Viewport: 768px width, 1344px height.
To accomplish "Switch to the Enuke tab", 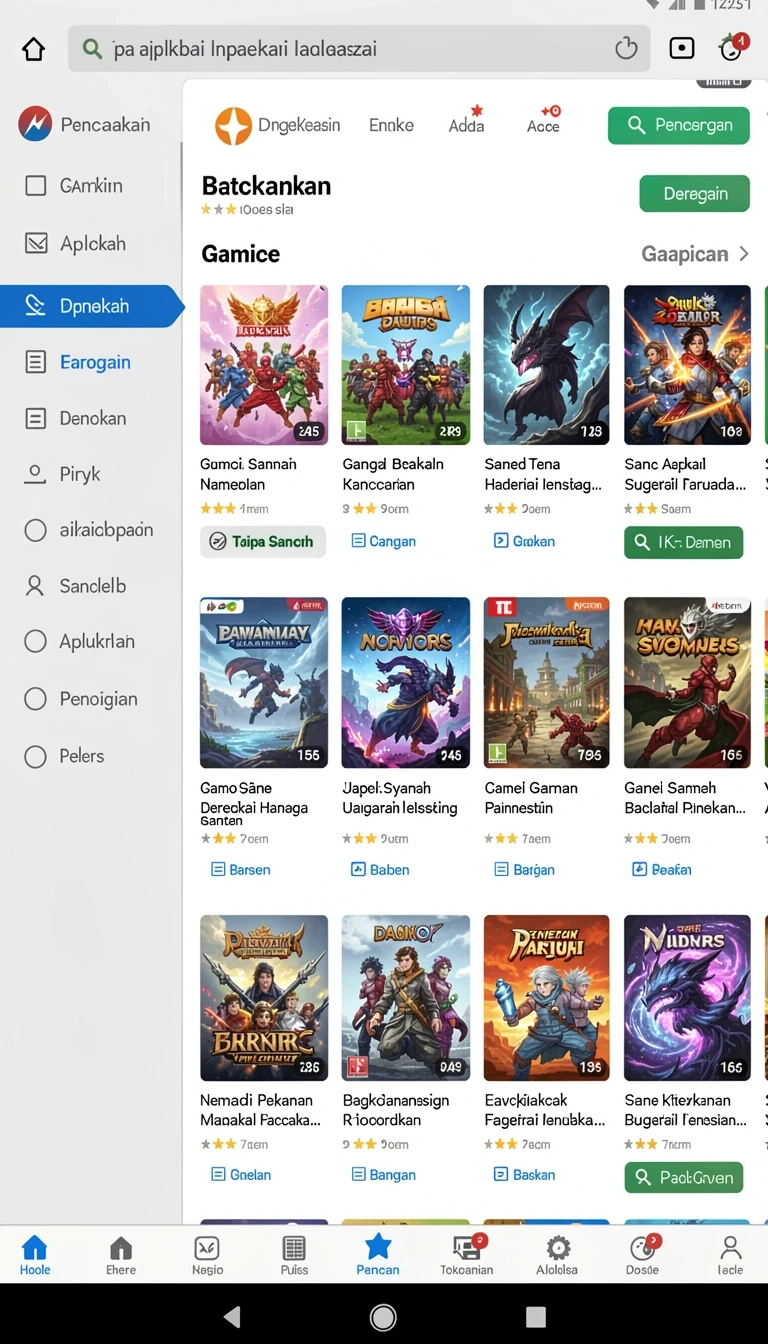I will pyautogui.click(x=391, y=125).
